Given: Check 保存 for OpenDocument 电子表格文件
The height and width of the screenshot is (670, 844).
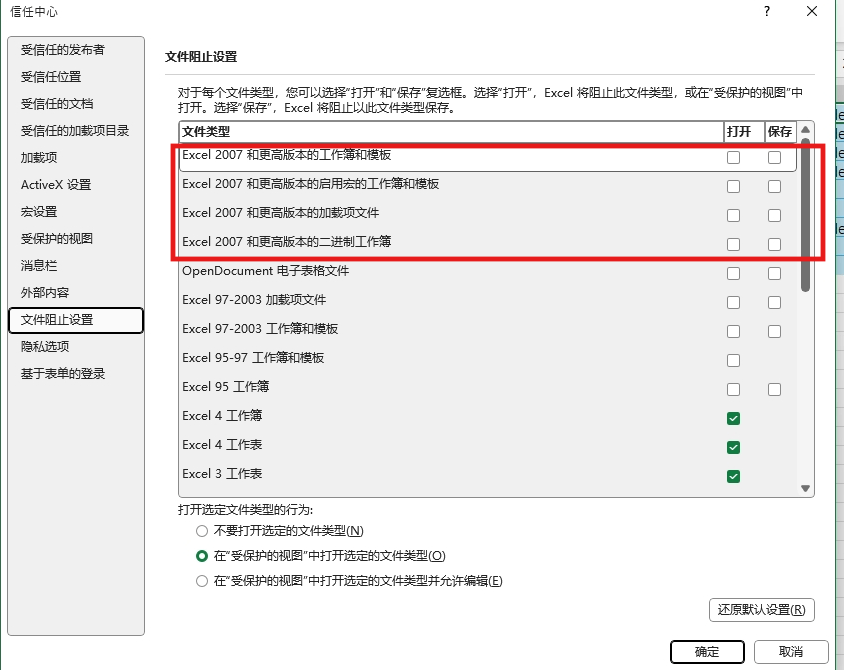Looking at the screenshot, I should (774, 273).
